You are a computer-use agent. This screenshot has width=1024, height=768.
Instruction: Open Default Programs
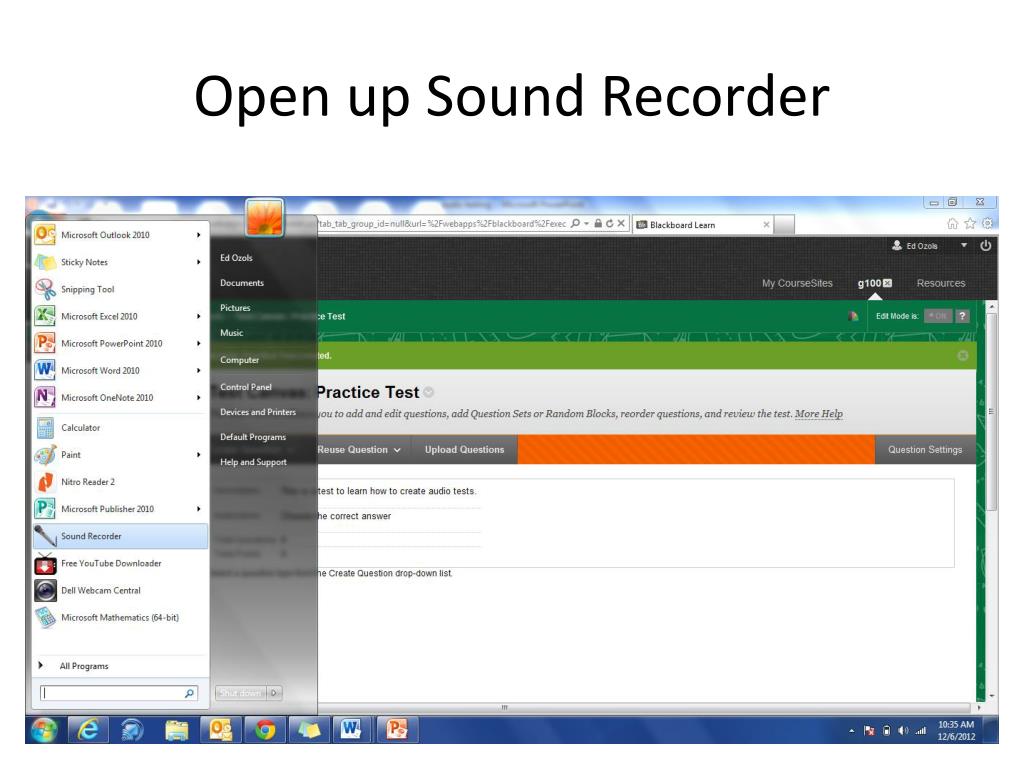(253, 437)
